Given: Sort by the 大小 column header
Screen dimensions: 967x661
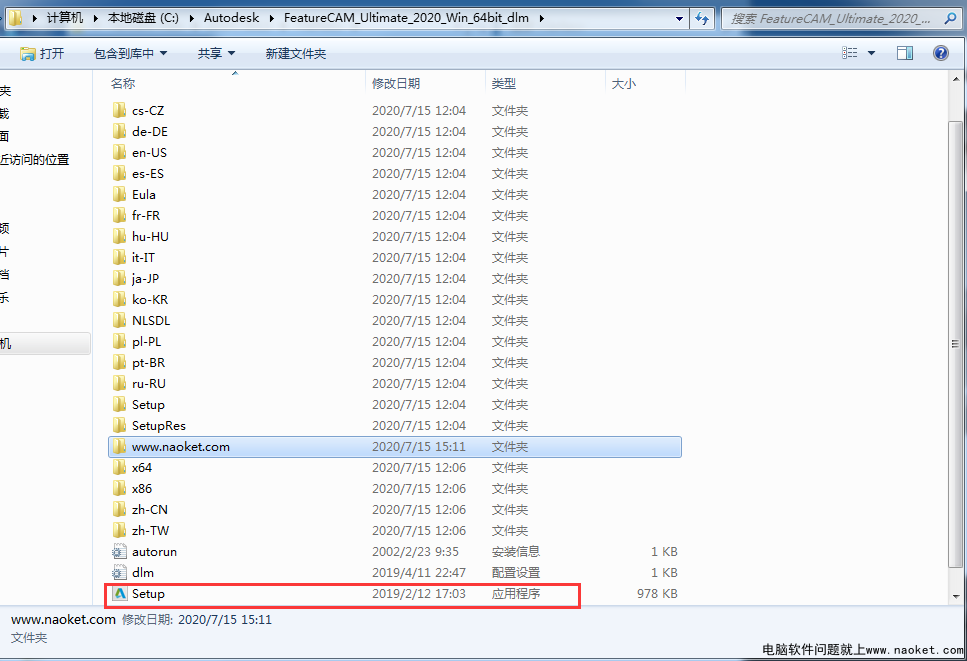Looking at the screenshot, I should coord(646,83).
